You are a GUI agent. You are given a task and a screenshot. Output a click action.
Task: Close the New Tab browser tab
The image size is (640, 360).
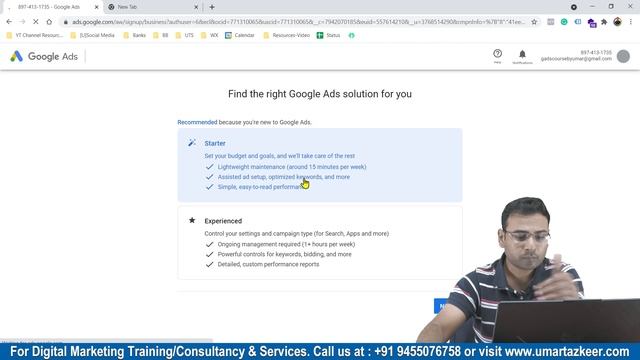click(196, 7)
